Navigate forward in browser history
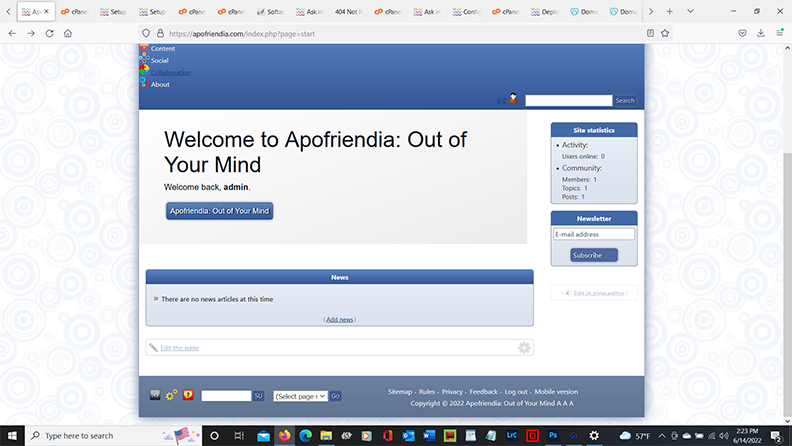 31,33
